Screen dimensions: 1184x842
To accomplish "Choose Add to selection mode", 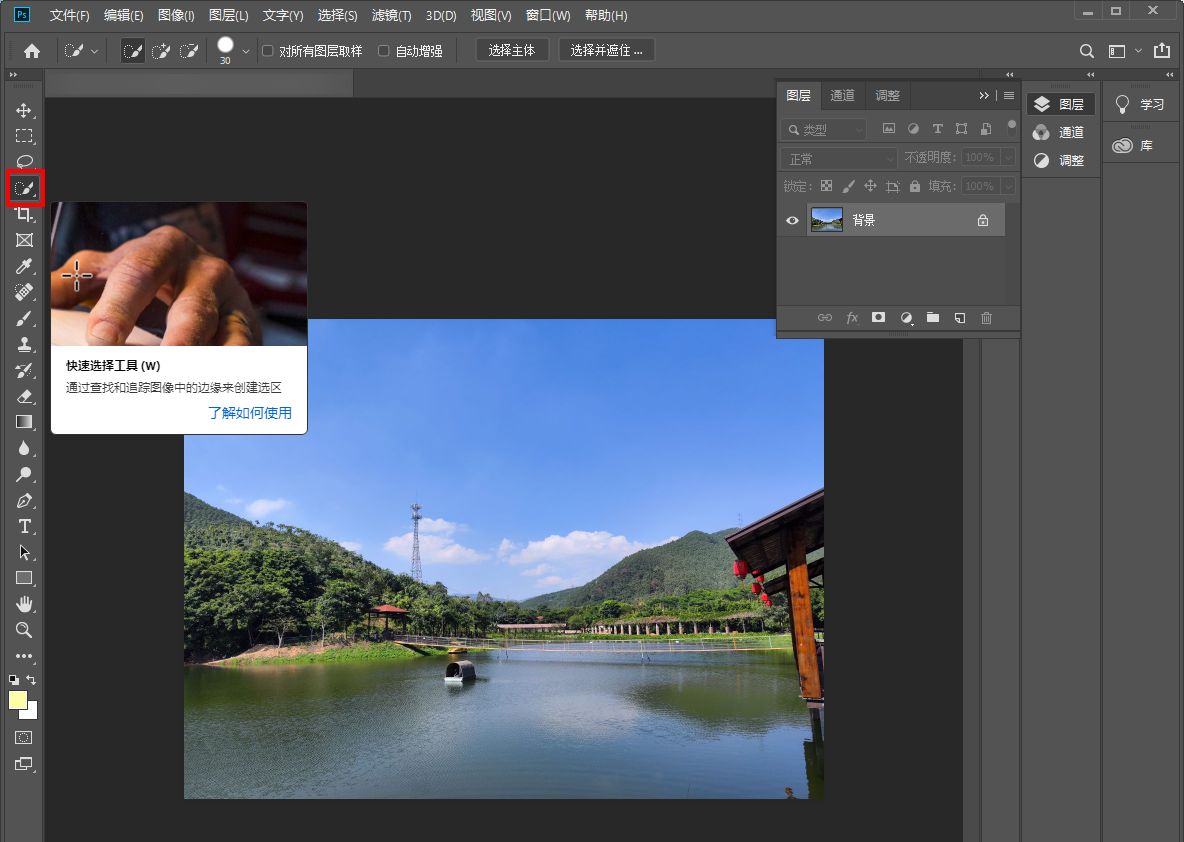I will (x=161, y=51).
